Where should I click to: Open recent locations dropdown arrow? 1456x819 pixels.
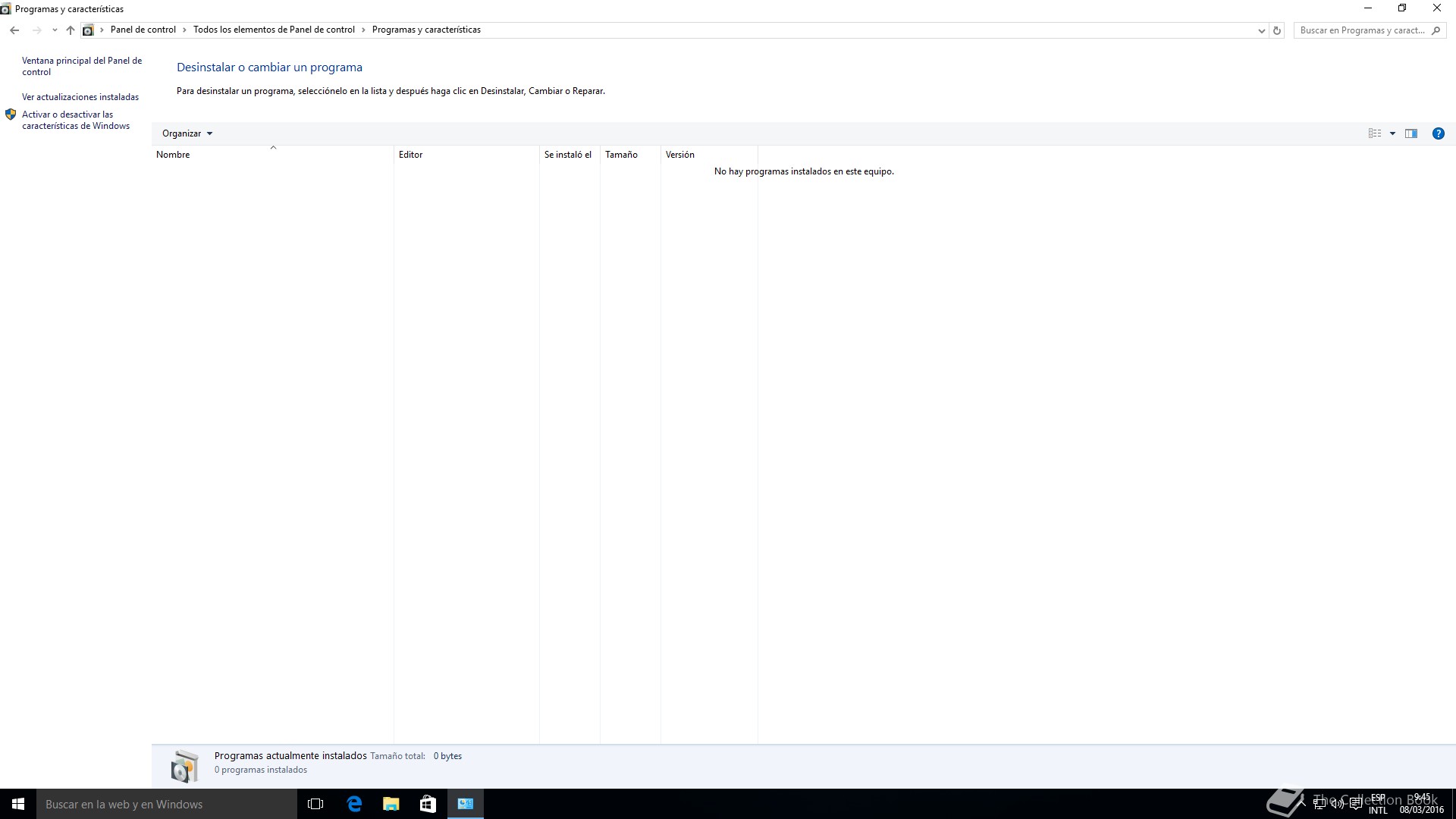tap(55, 30)
